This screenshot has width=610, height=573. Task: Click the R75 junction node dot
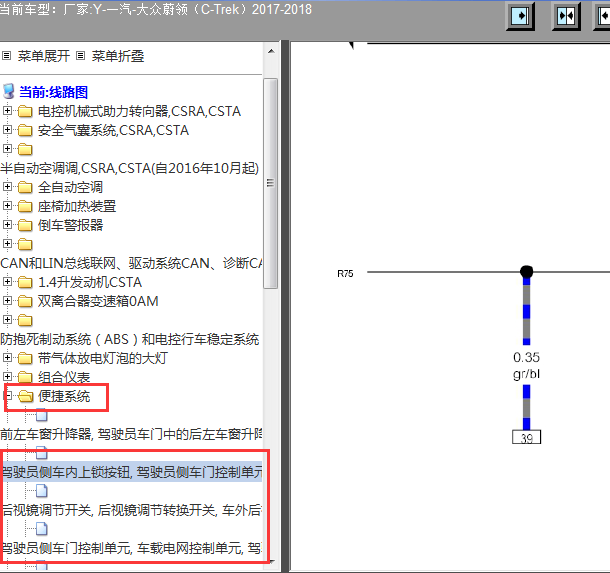pos(526,272)
